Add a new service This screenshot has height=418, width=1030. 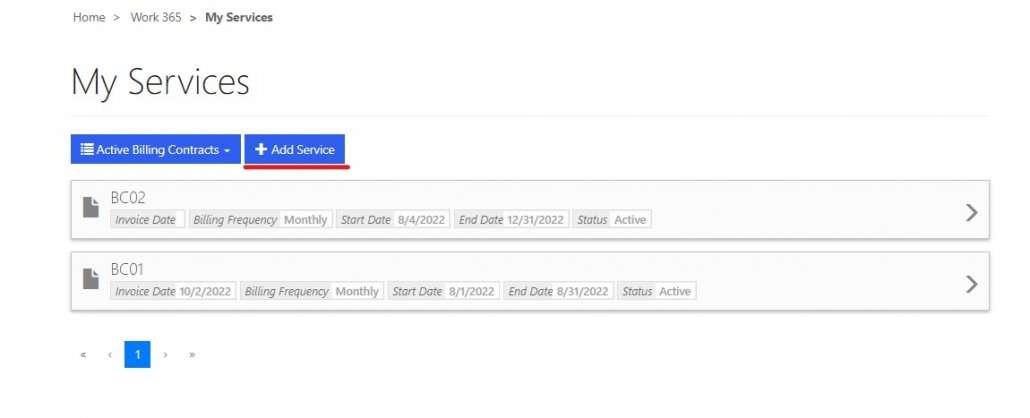coord(294,149)
